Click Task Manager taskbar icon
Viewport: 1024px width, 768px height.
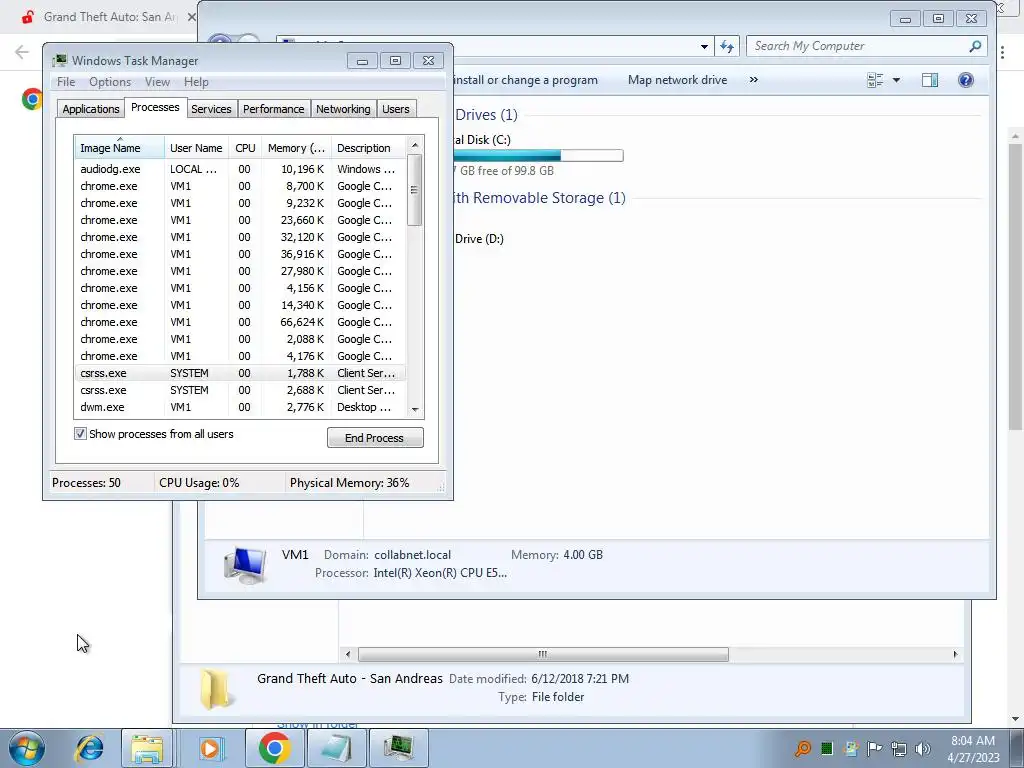coord(398,748)
